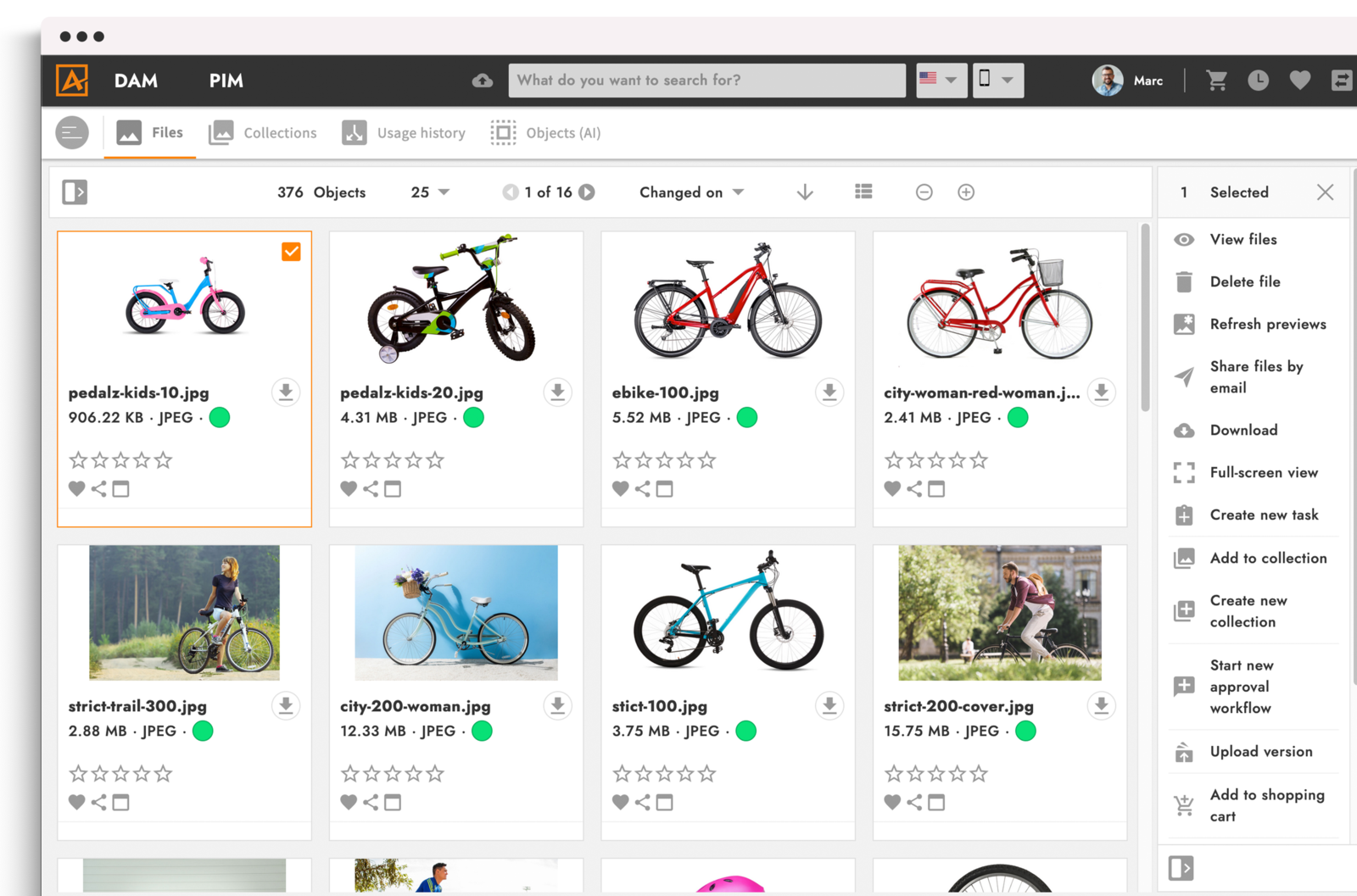Rate city-200-woman.jpg three stars
The image size is (1357, 896).
point(393,774)
